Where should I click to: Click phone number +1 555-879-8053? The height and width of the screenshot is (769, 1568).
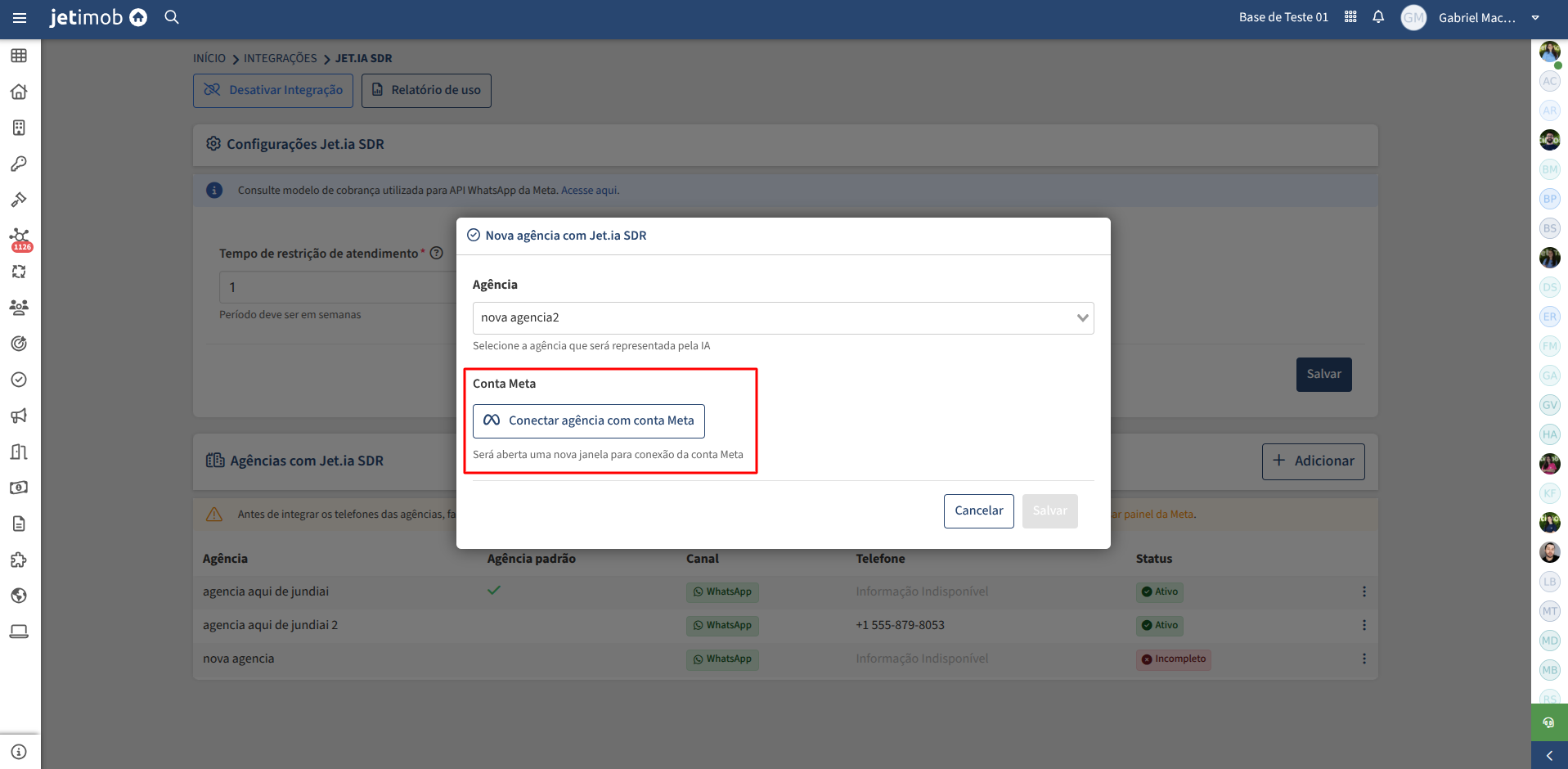[900, 625]
